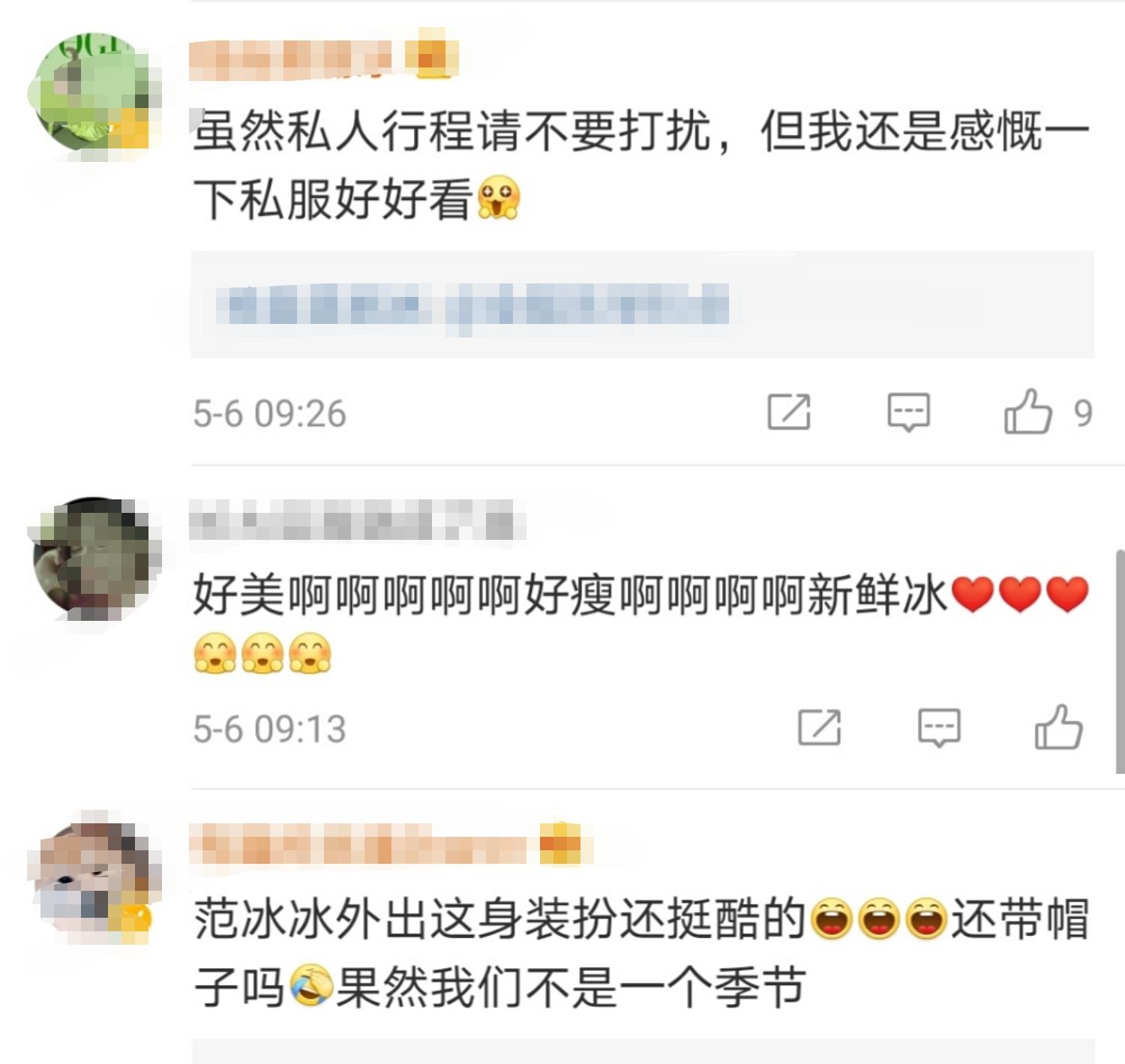Open the first commenter's green avatar

94,91
